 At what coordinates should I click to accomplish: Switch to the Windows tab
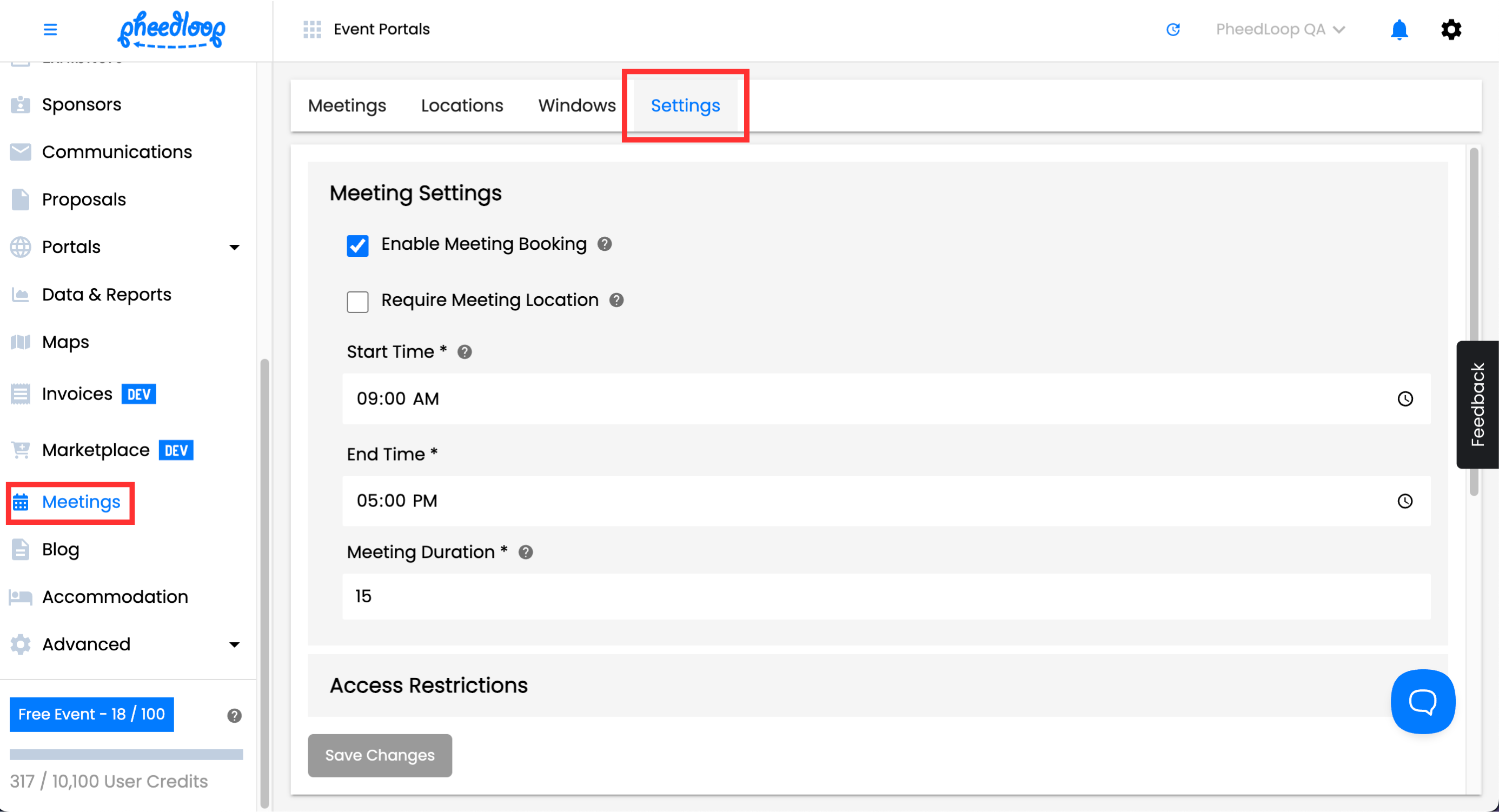click(x=576, y=105)
